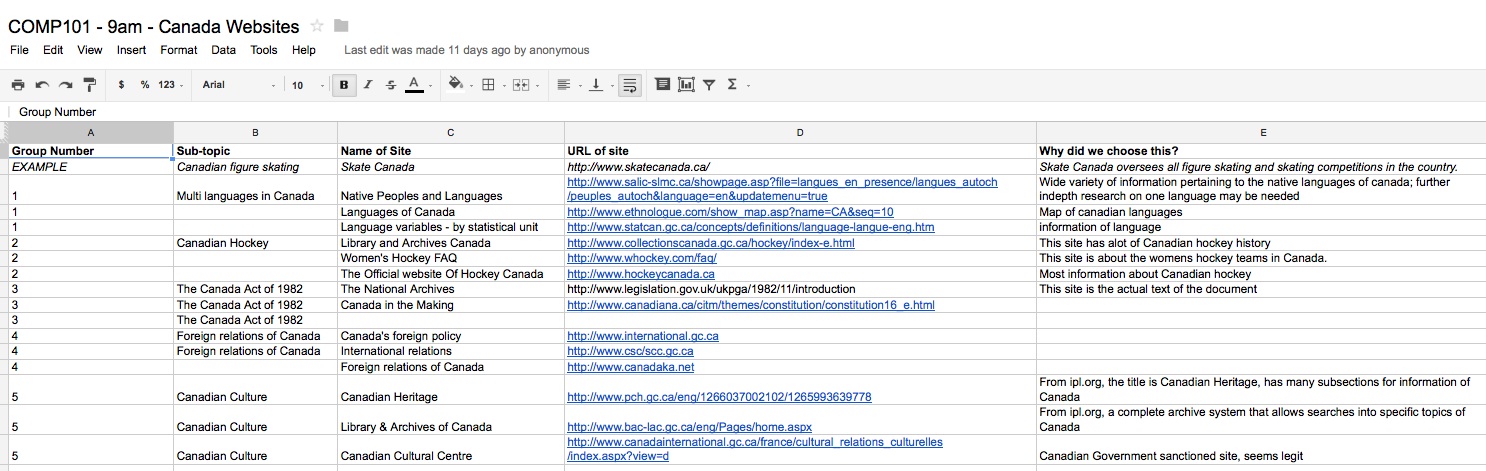The image size is (1486, 471).
Task: Open the ethnologue.com show_map link
Action: point(730,212)
